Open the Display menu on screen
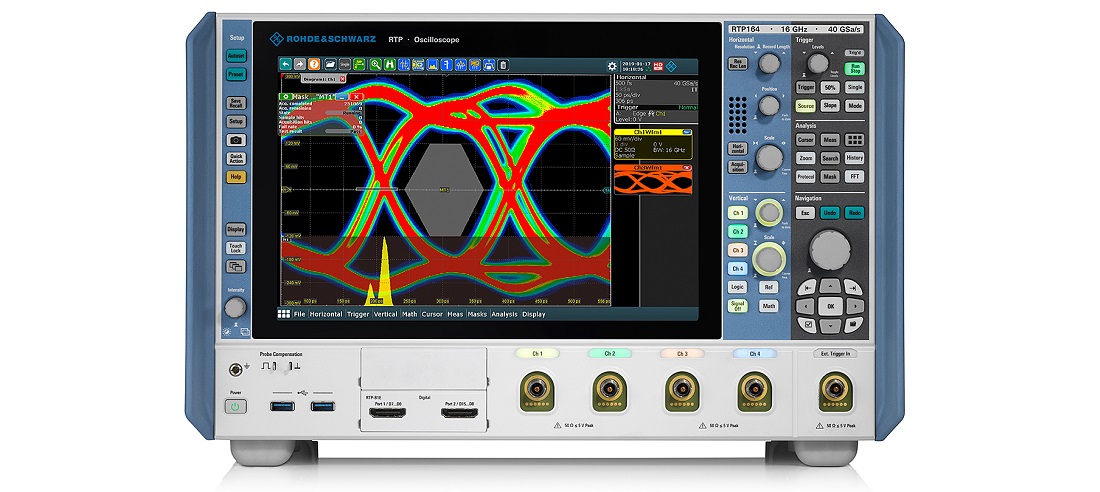This screenshot has height=492, width=1100. [x=534, y=314]
